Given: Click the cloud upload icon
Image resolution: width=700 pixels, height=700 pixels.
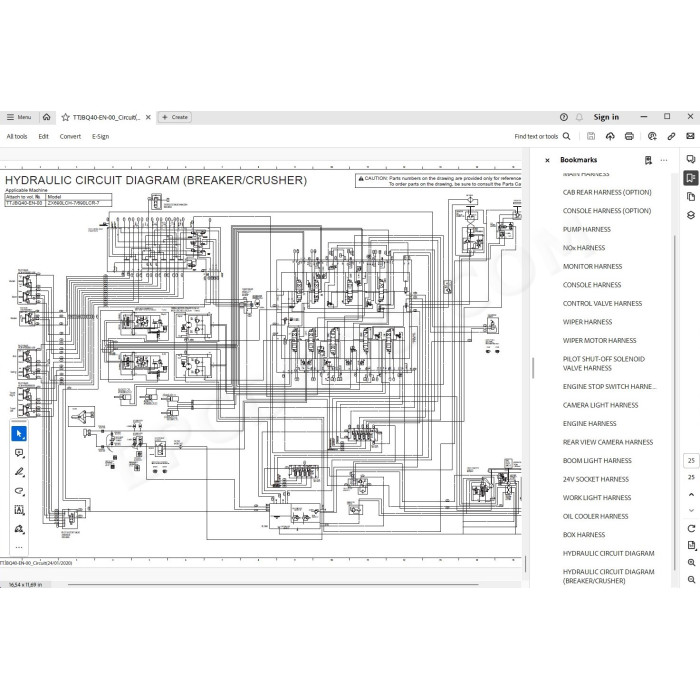Looking at the screenshot, I should 610,136.
